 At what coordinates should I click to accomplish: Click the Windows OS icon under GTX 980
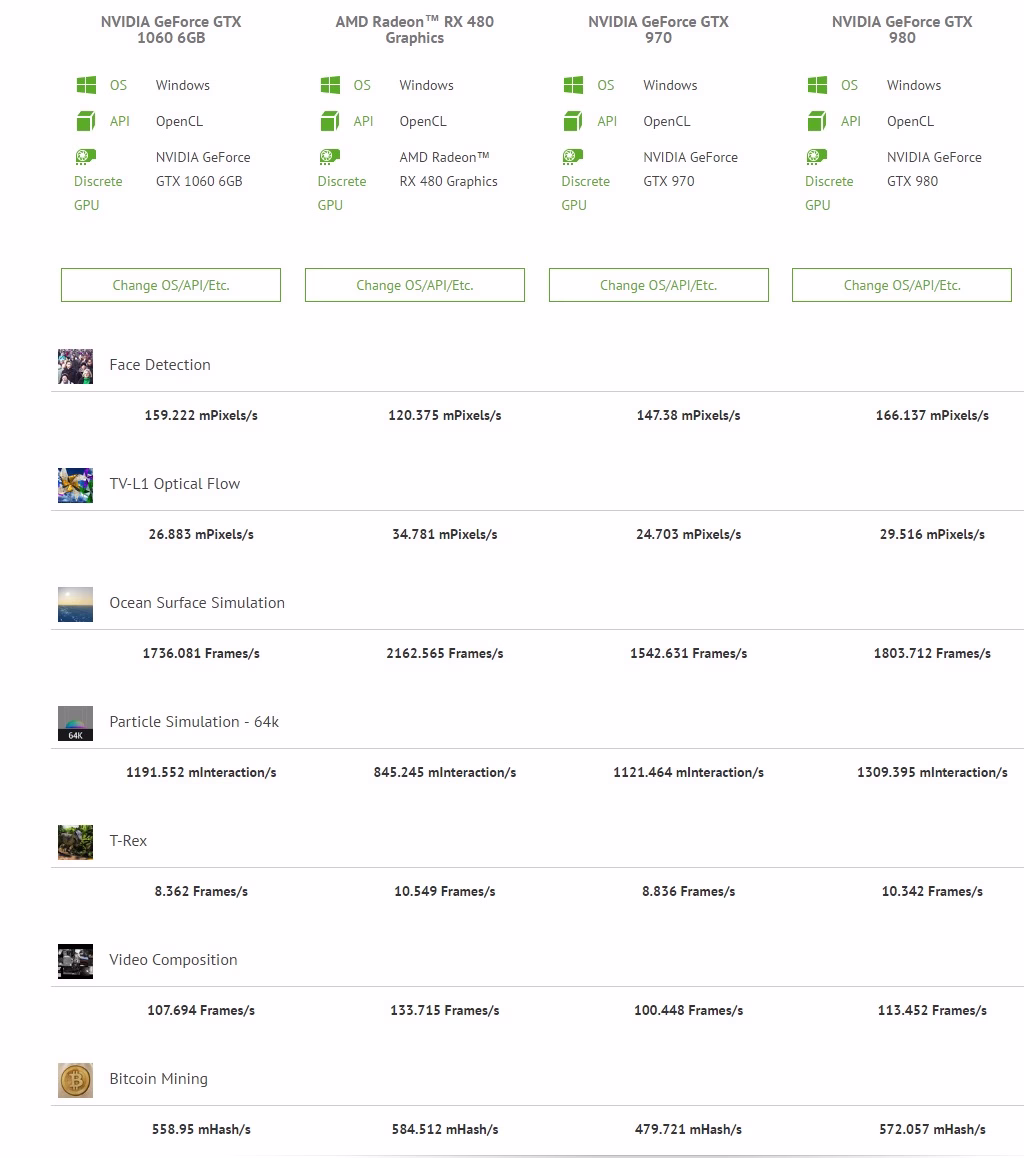pyautogui.click(x=817, y=85)
